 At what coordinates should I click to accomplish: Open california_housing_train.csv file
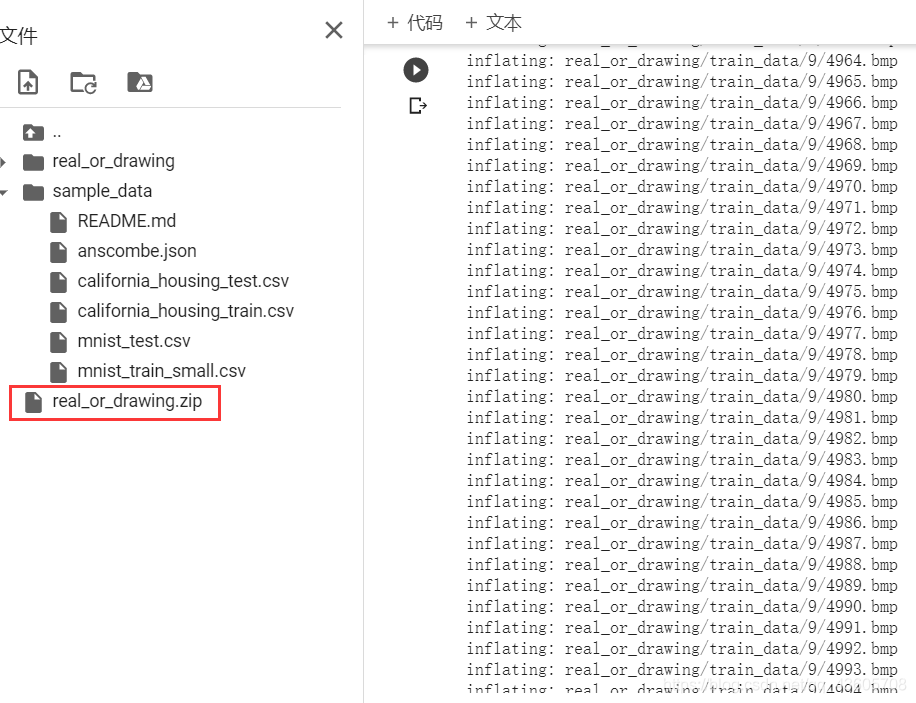[x=186, y=311]
